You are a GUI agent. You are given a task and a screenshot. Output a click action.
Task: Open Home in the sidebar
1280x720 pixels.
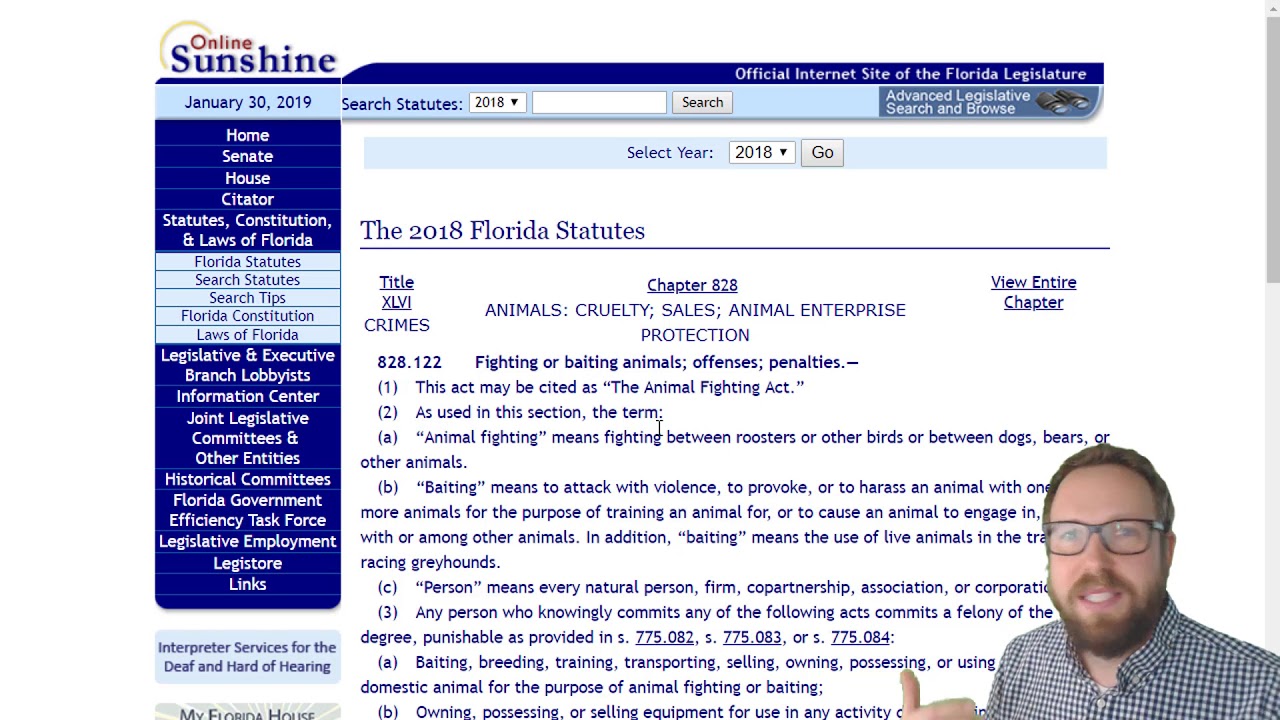pos(247,135)
